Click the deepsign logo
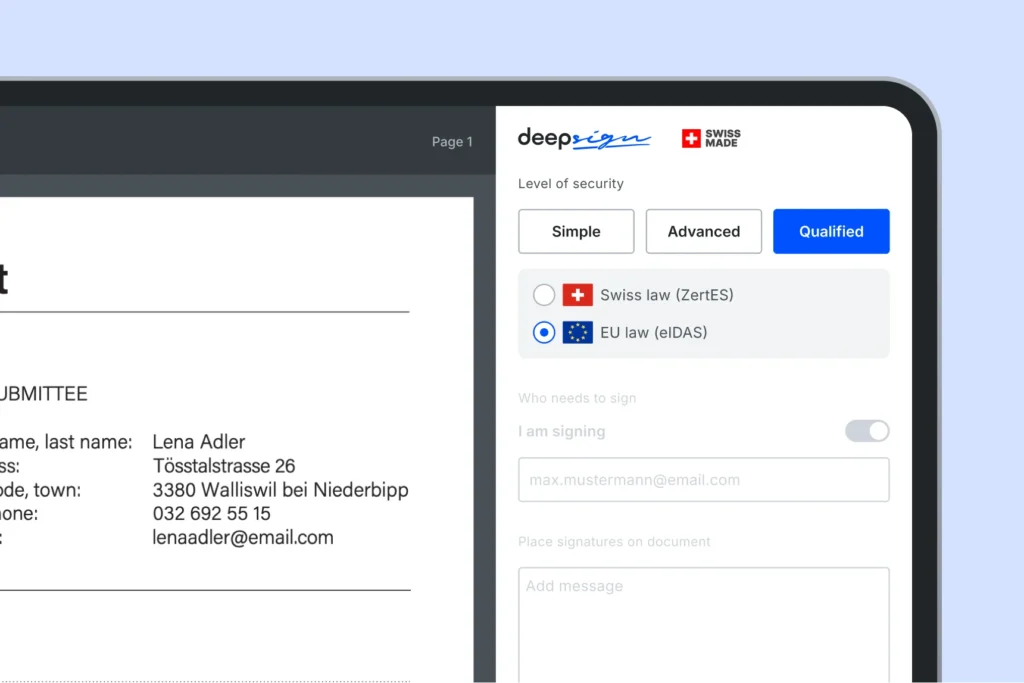The image size is (1024, 683). (584, 139)
